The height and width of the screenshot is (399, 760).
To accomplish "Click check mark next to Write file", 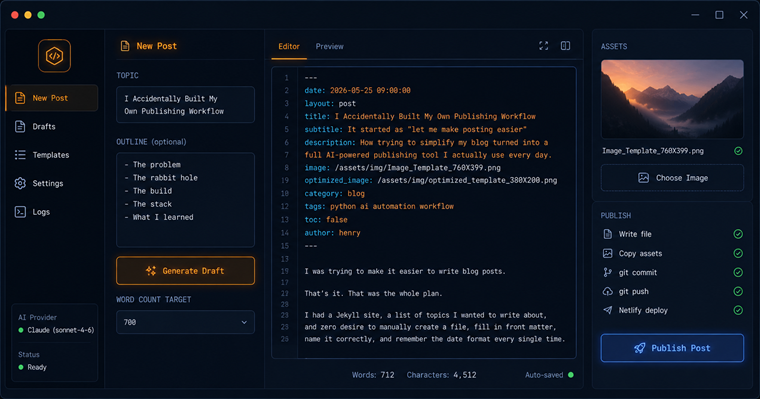I will [x=738, y=234].
